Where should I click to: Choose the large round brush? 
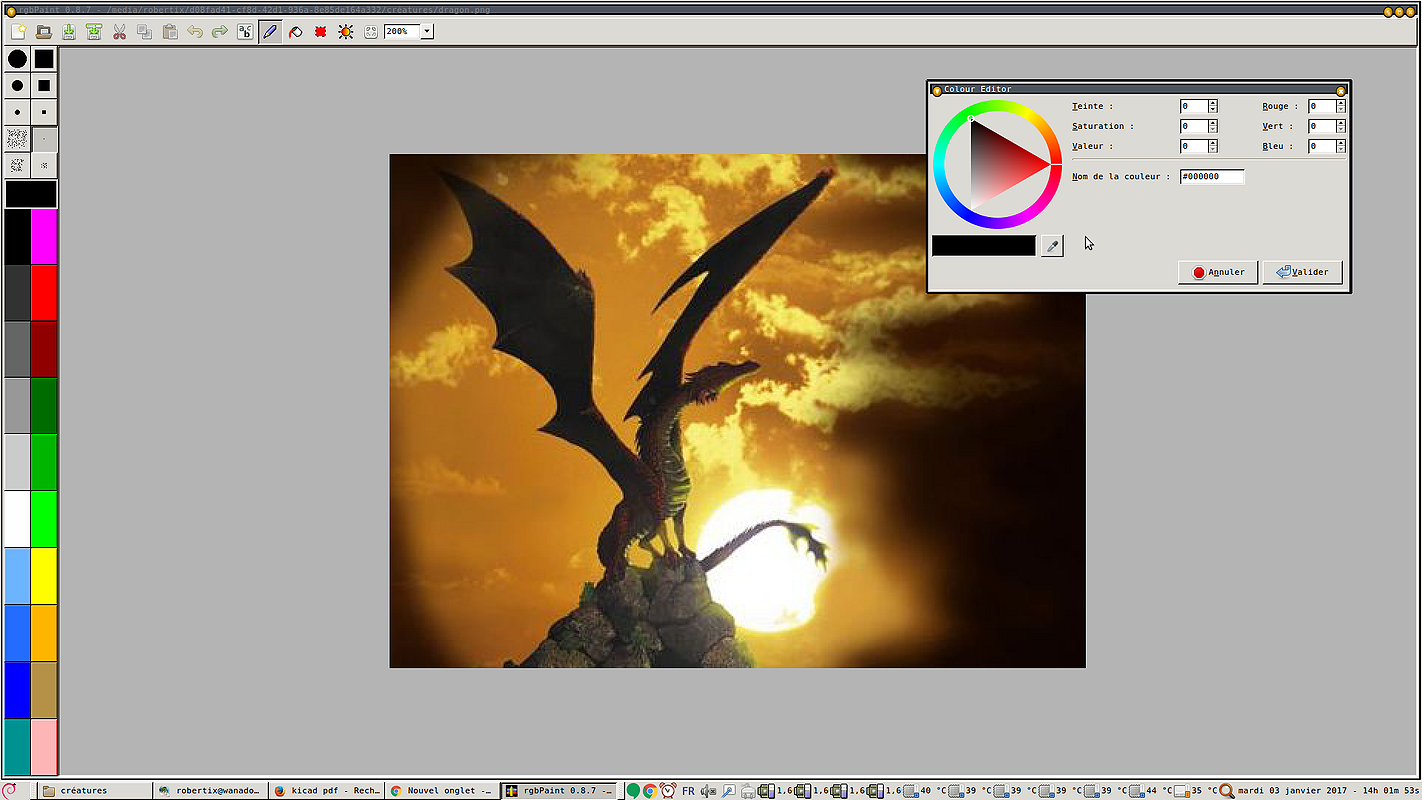(x=17, y=59)
